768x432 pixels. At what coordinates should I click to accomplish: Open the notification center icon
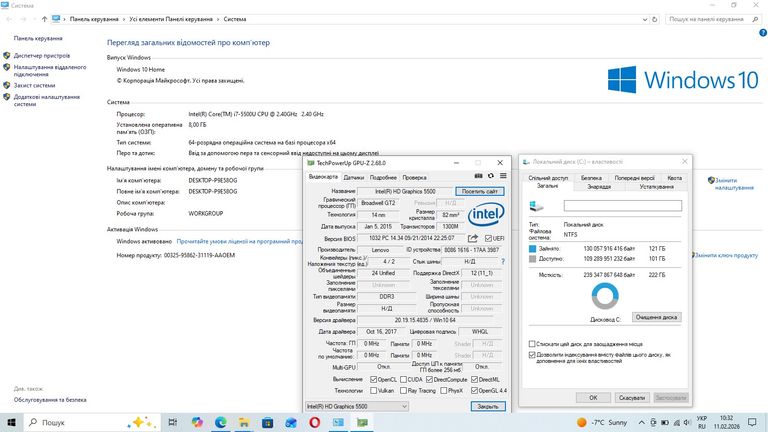pos(752,422)
